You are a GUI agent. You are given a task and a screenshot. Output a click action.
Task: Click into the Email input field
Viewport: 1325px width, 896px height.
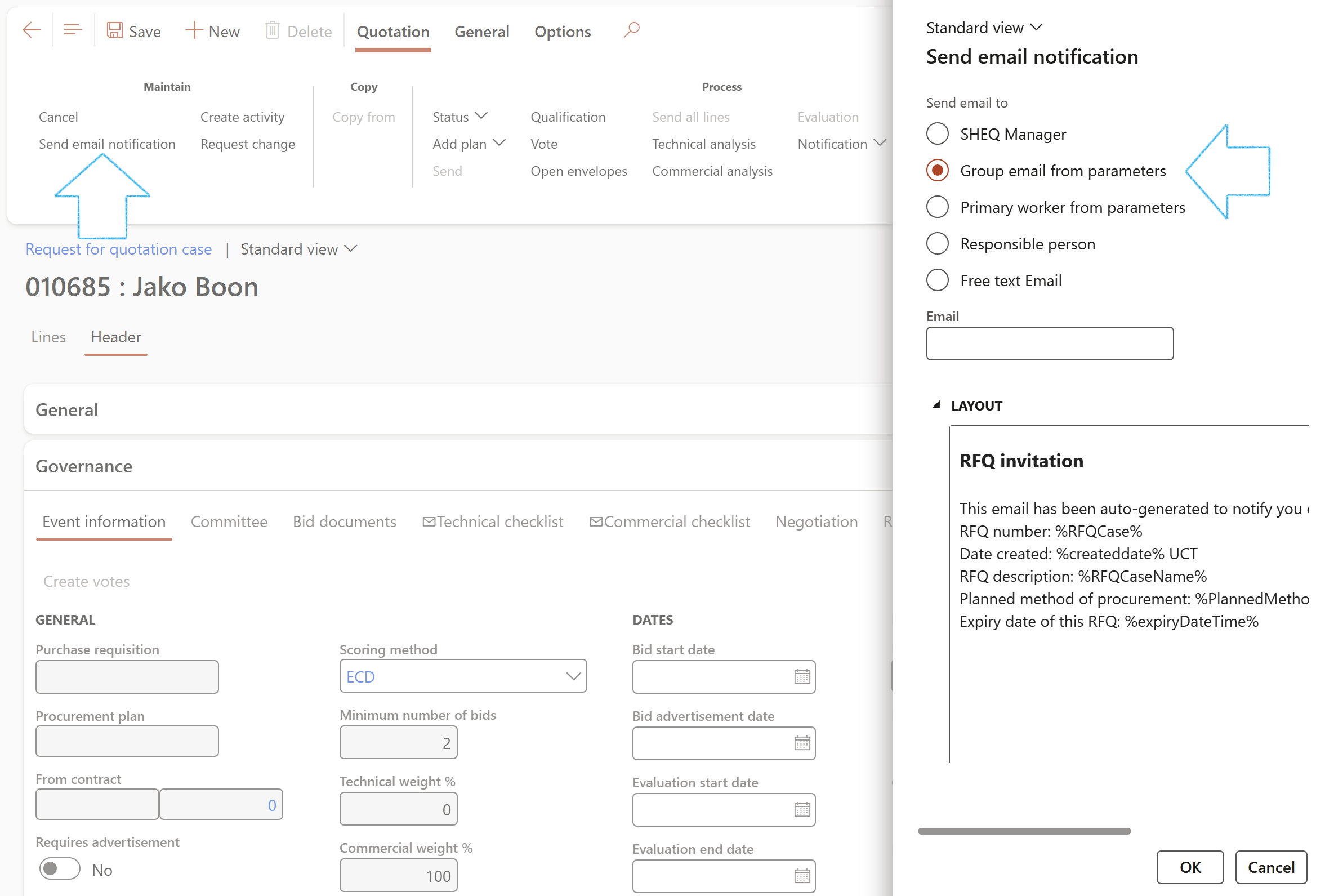(x=1050, y=344)
